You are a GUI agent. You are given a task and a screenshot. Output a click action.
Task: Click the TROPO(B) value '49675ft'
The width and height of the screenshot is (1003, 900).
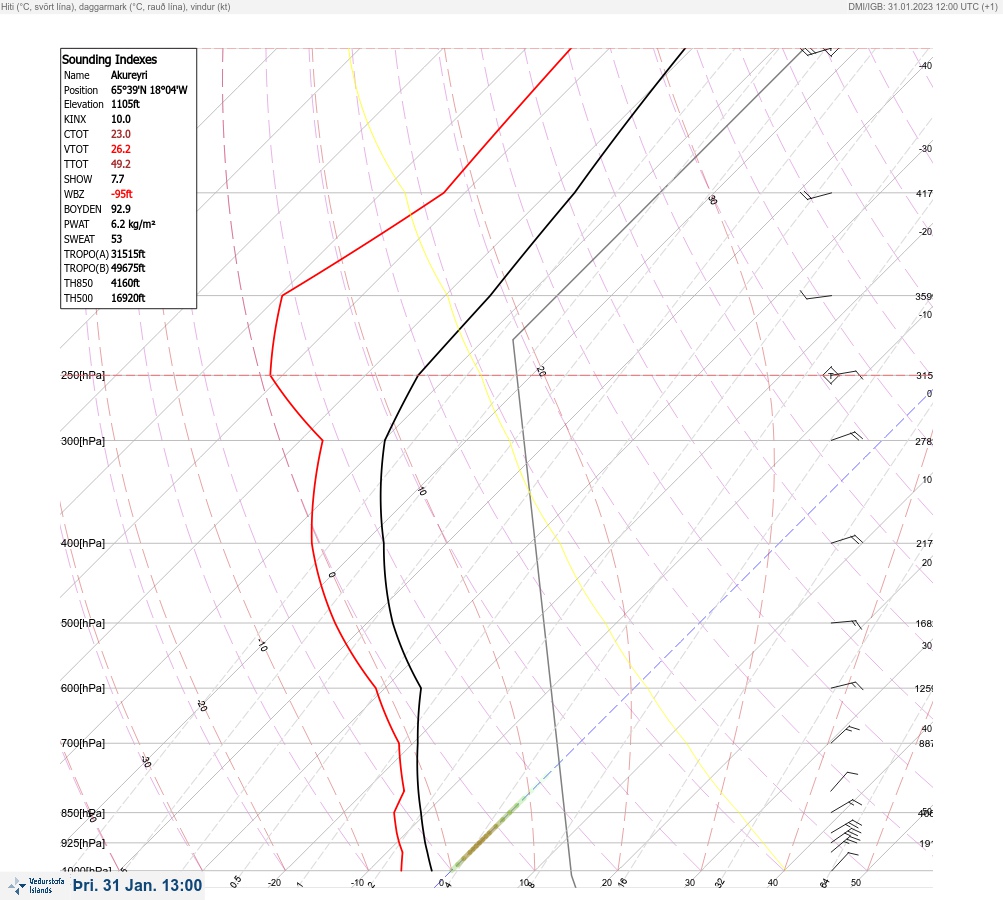[x=128, y=269]
